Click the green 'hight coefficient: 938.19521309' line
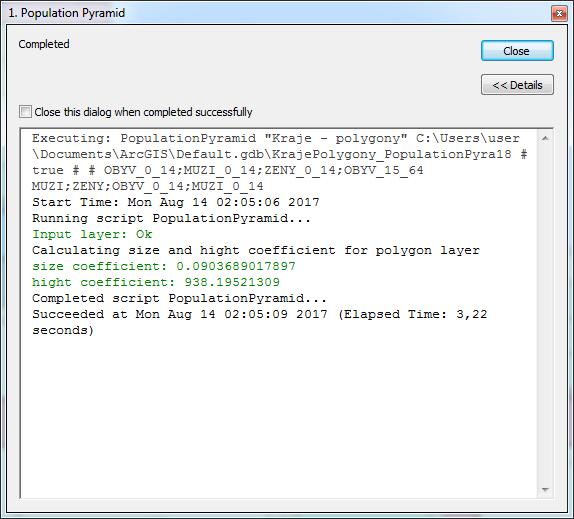The image size is (574, 519). [x=156, y=282]
